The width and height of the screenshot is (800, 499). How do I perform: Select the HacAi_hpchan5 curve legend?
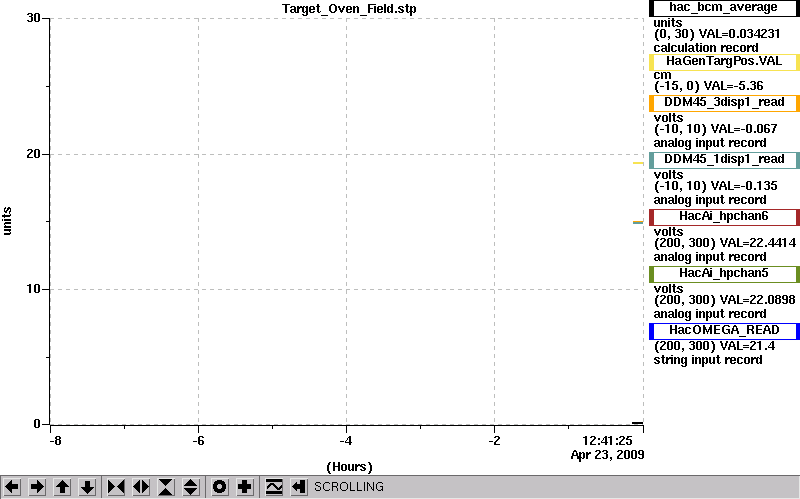coord(723,274)
